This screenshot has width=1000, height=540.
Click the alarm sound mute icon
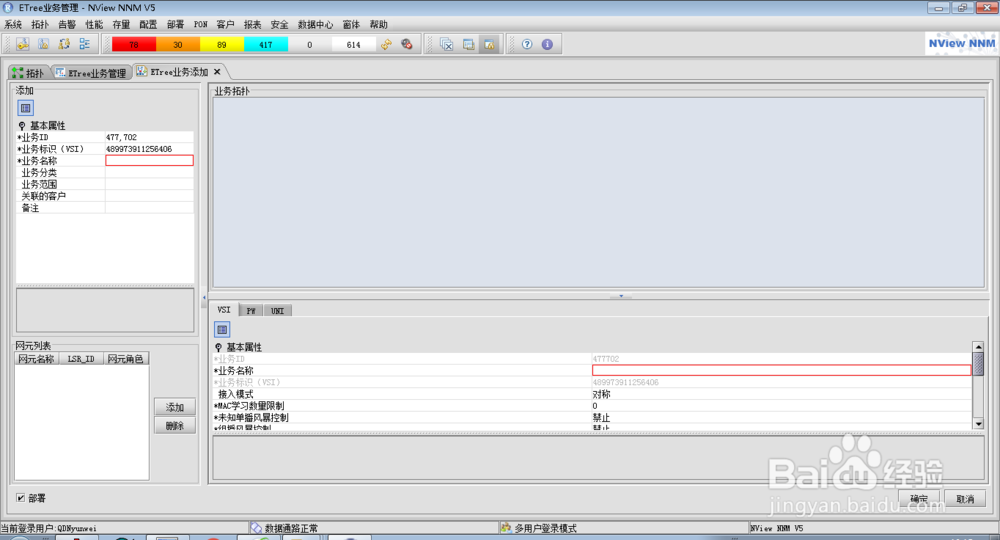point(407,44)
